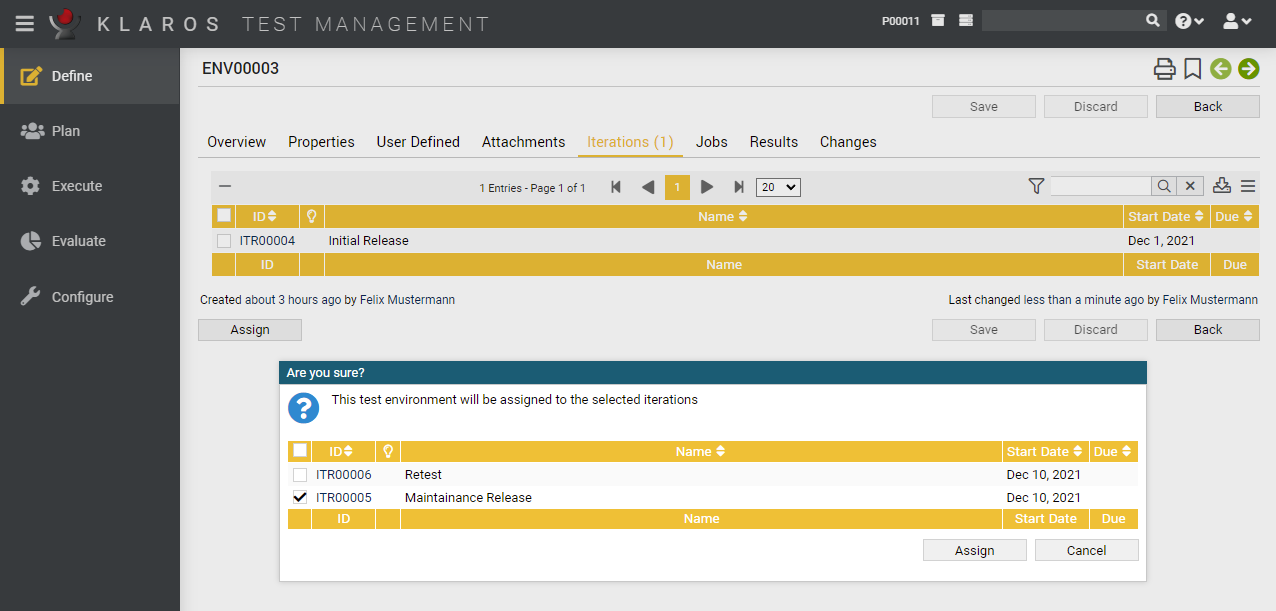
Task: Cancel the Are you sure dialog
Action: pyautogui.click(x=1087, y=551)
